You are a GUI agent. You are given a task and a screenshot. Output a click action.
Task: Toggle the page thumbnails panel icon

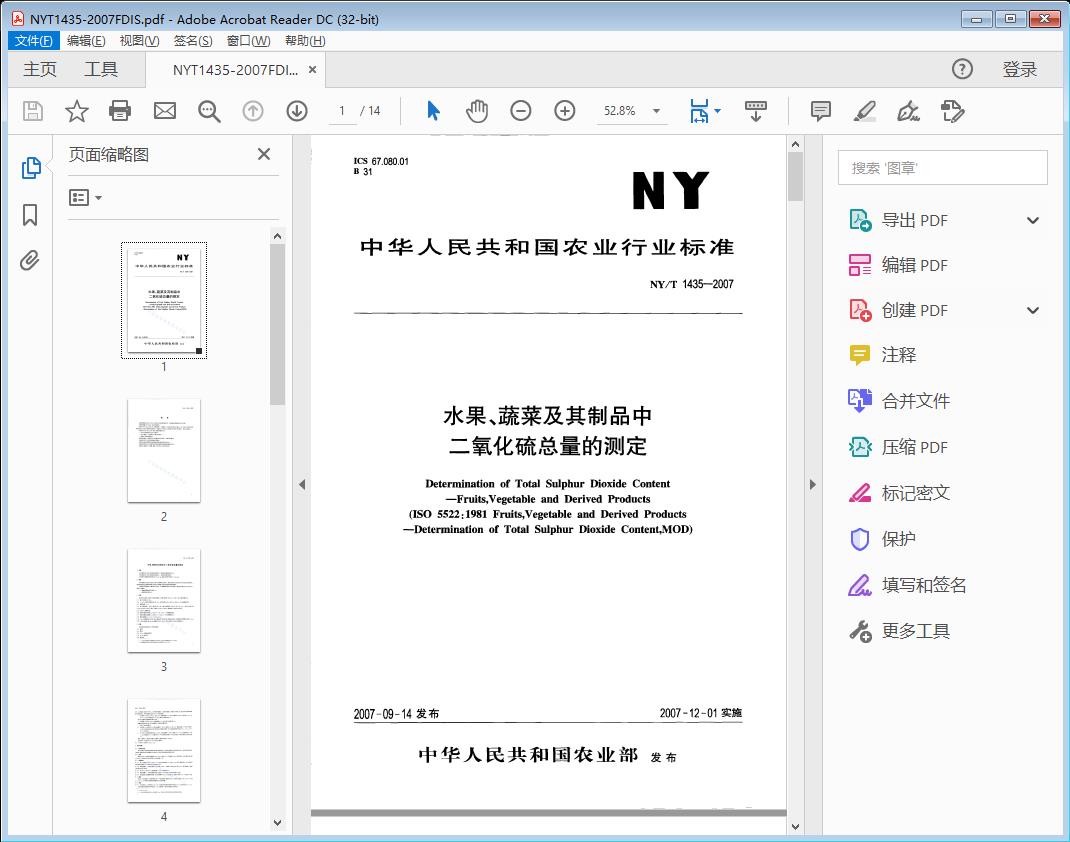tap(30, 168)
